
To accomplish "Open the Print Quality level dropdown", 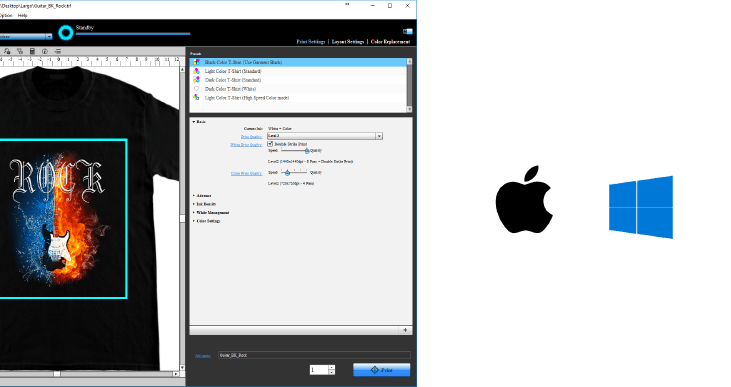I will coord(325,136).
